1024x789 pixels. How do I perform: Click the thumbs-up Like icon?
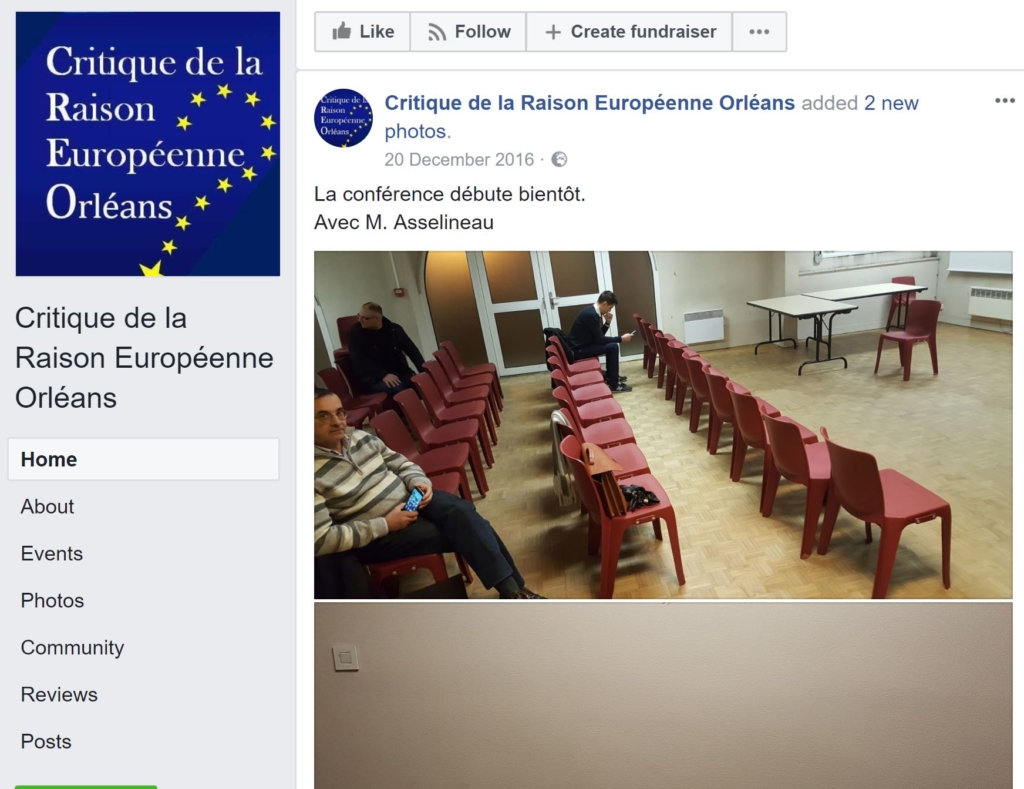pyautogui.click(x=342, y=31)
